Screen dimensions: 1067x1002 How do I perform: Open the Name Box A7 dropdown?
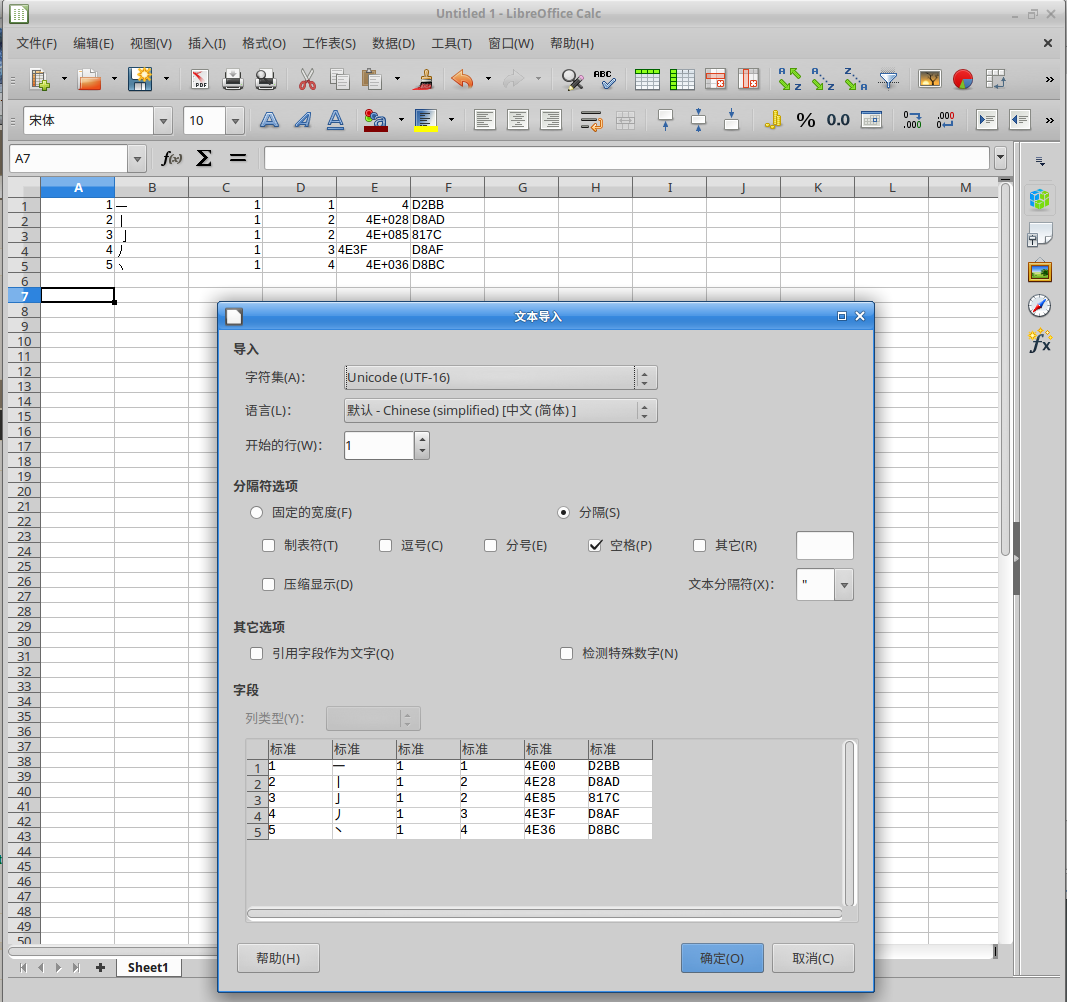(137, 159)
